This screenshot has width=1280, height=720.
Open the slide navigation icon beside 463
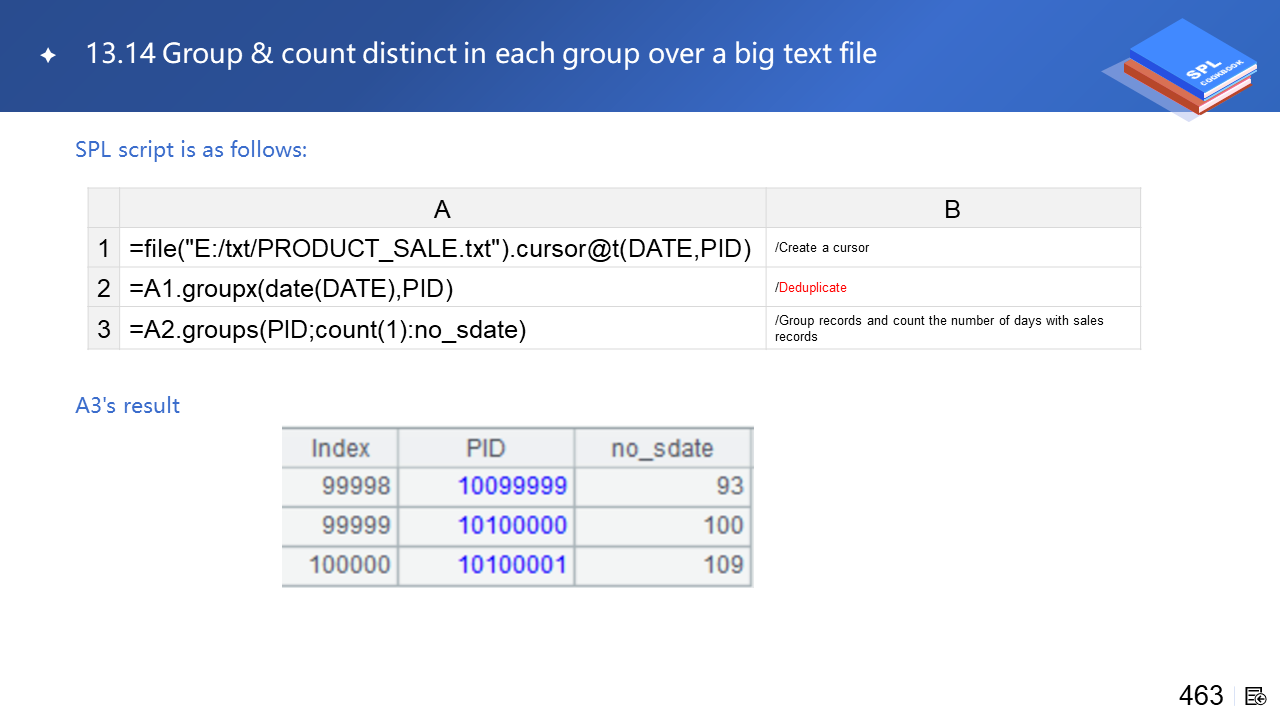click(1256, 696)
